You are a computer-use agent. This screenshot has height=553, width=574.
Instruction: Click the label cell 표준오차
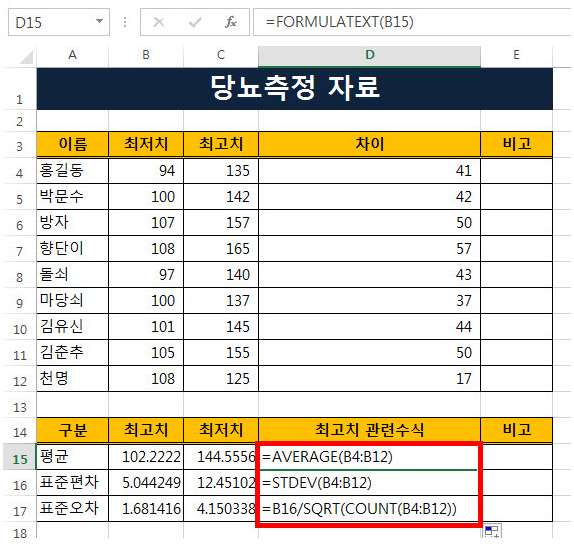click(x=72, y=509)
